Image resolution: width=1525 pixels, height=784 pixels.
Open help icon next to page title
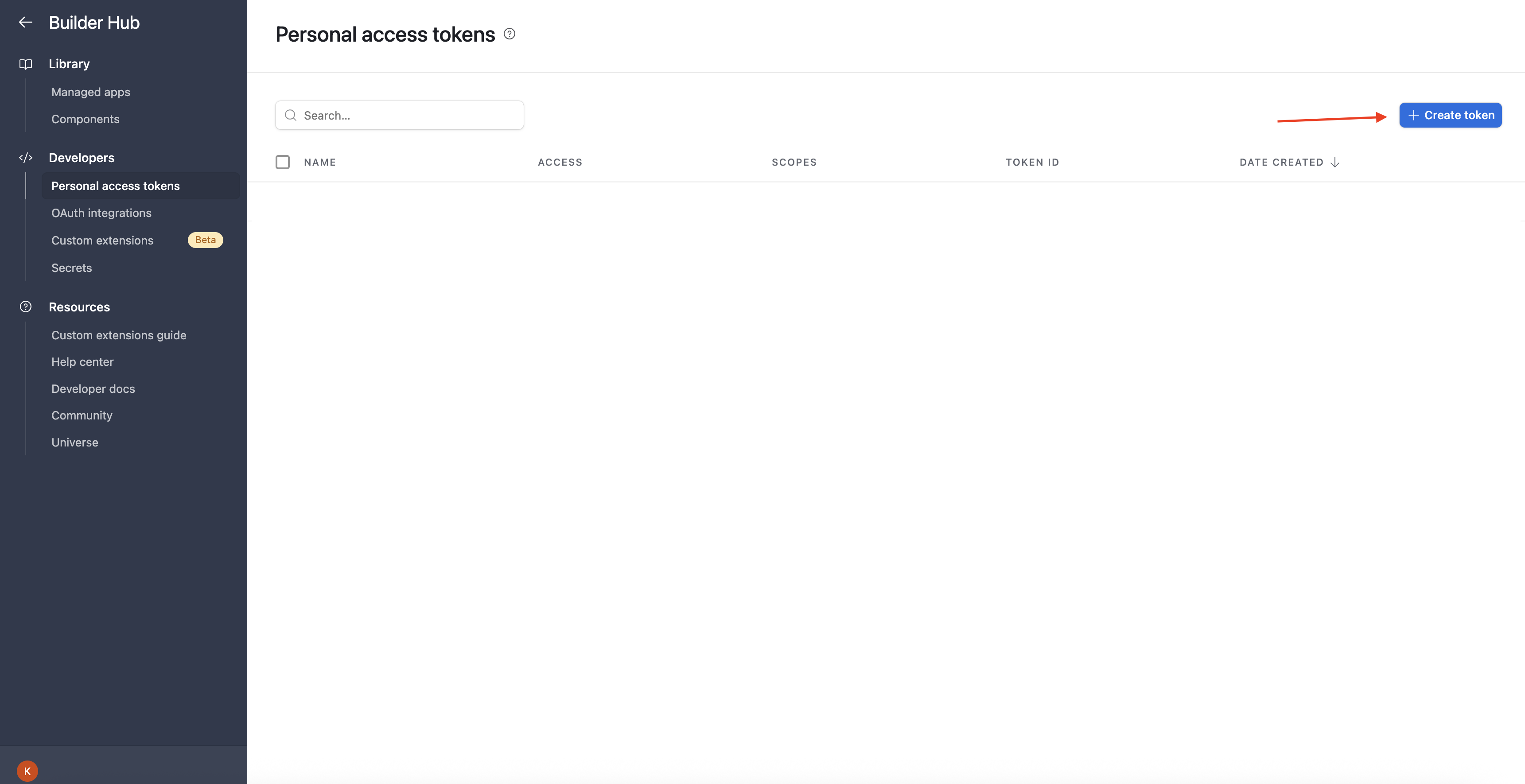[x=509, y=34]
